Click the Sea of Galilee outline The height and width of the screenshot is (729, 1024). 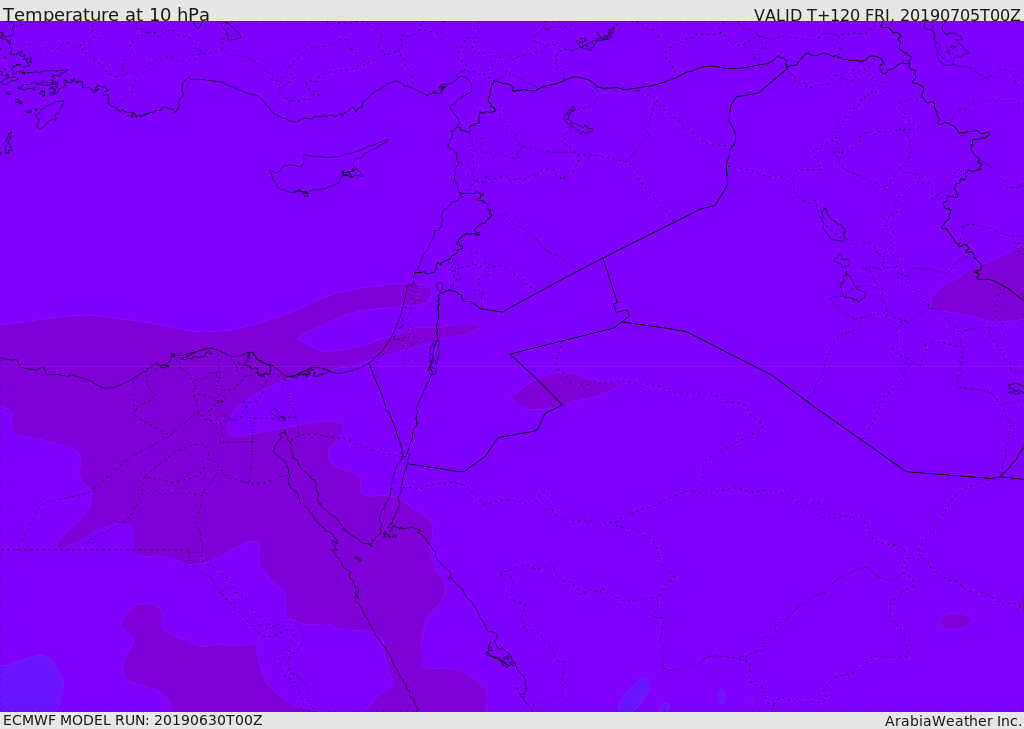[x=440, y=288]
